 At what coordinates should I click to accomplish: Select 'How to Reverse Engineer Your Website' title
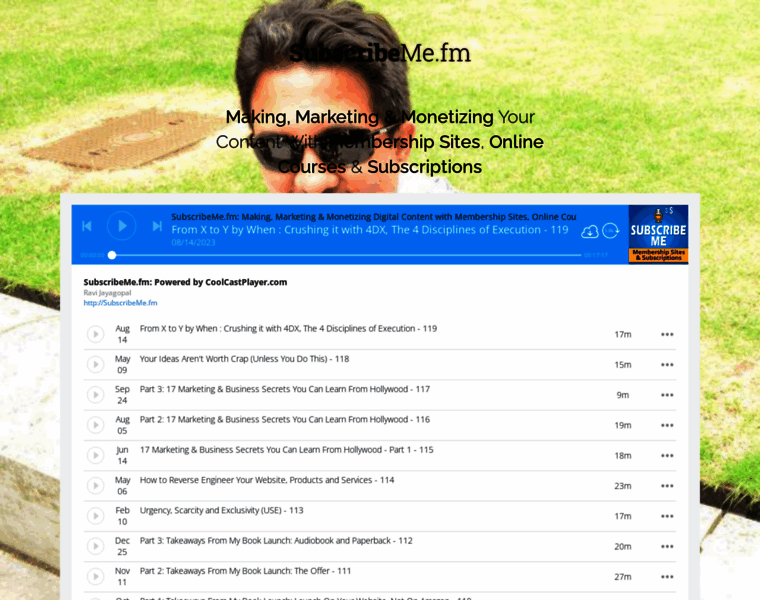click(267, 480)
